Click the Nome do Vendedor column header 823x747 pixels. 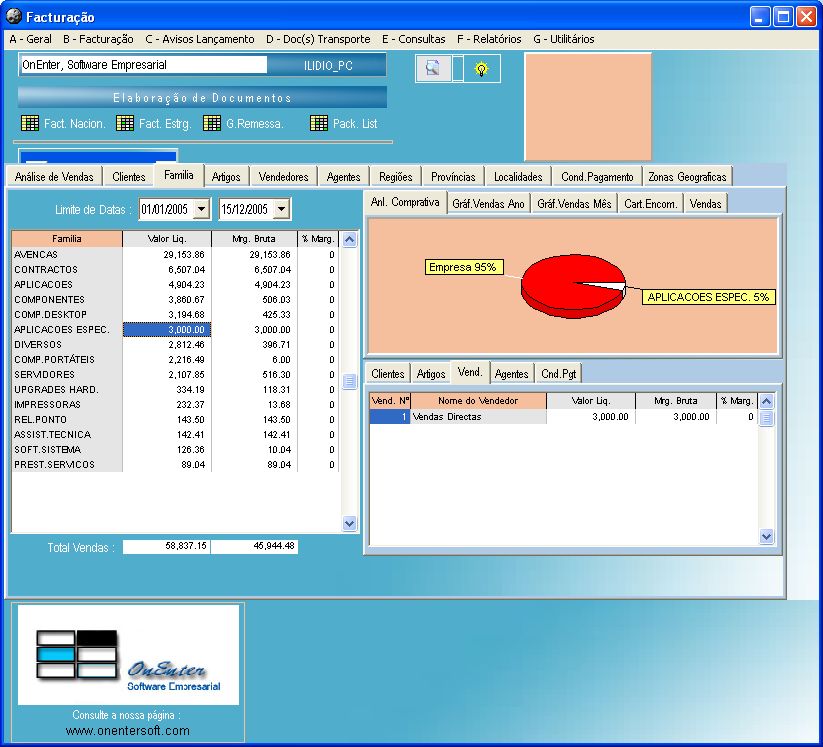click(x=478, y=401)
